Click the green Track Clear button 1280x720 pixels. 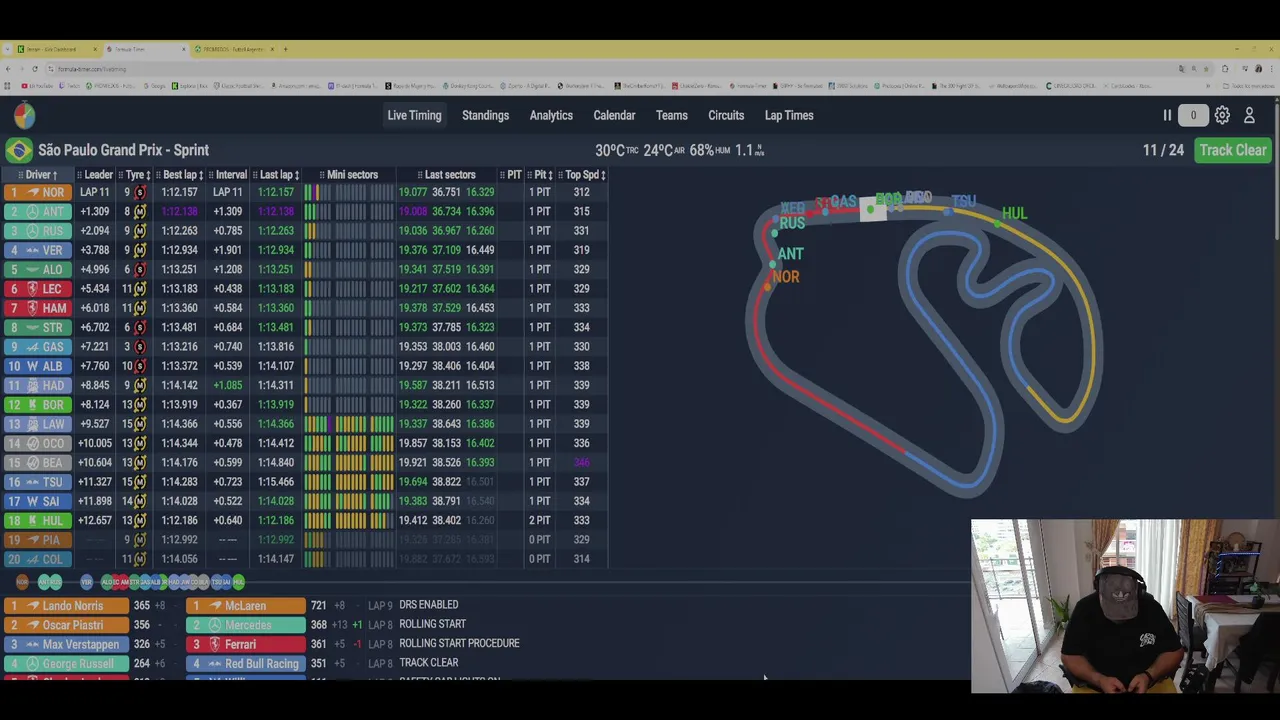pos(1233,150)
